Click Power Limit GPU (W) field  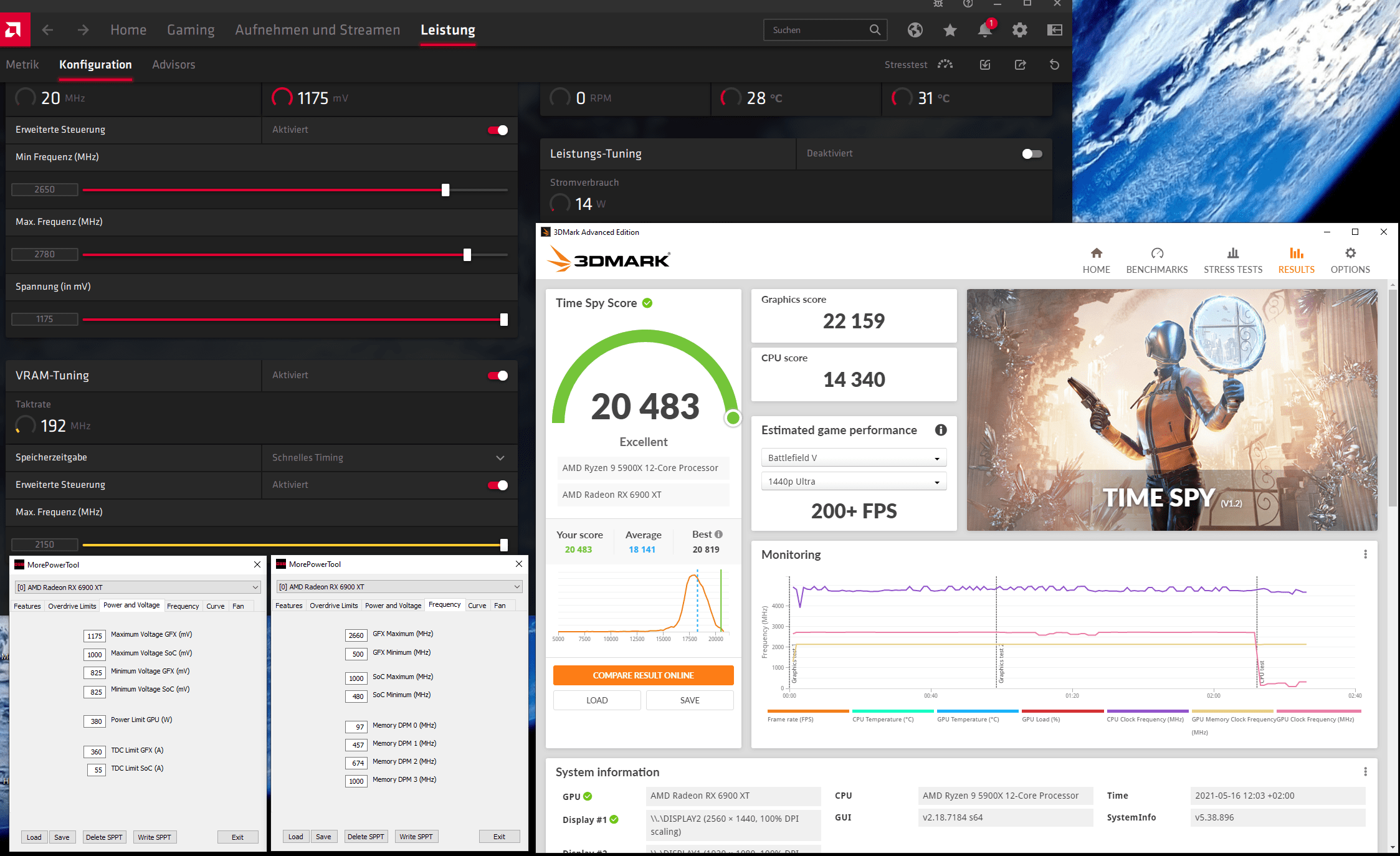95,721
